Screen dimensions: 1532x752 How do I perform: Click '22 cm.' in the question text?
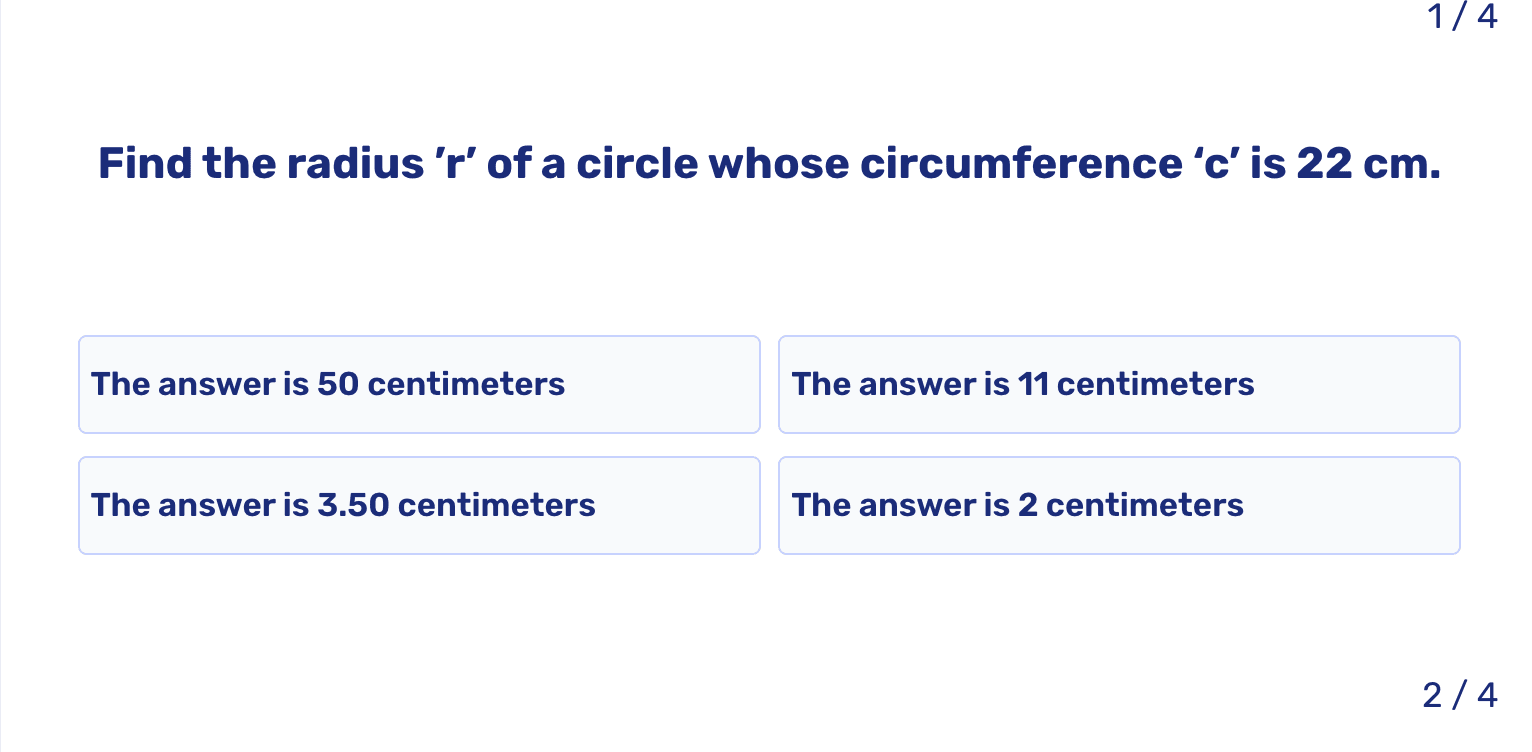pos(1369,164)
